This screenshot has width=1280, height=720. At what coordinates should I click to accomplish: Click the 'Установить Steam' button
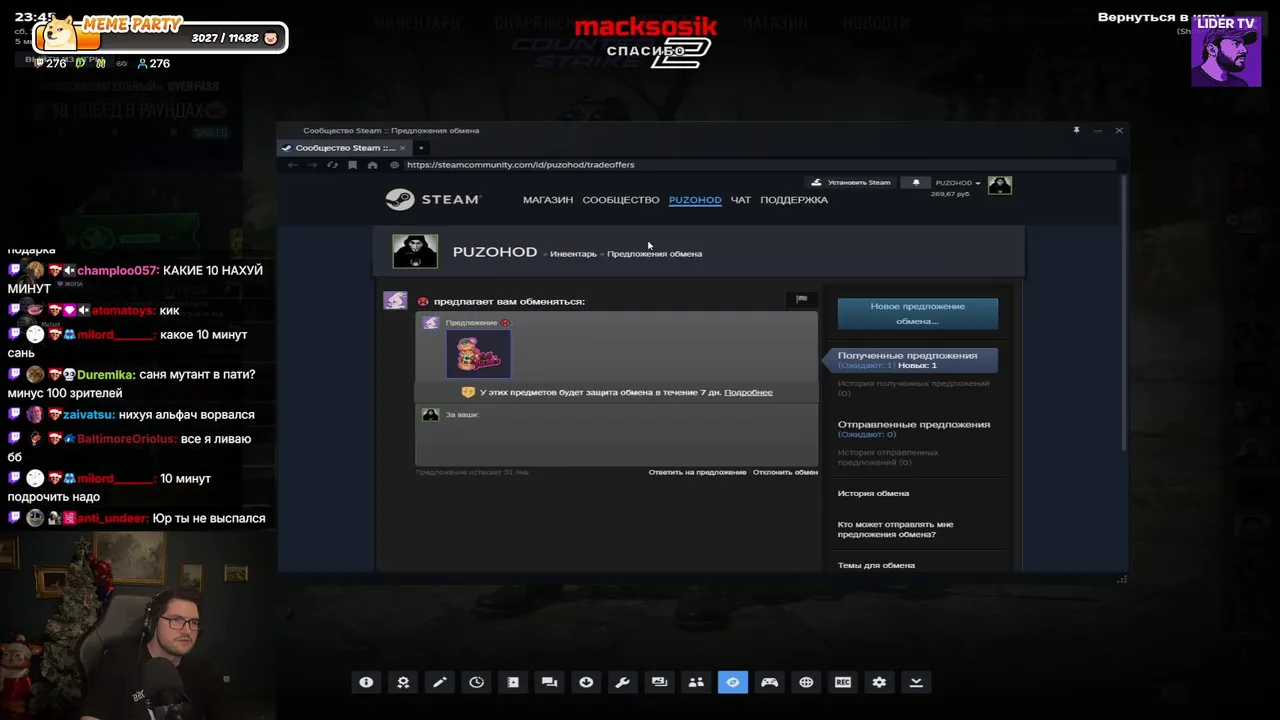pos(850,183)
